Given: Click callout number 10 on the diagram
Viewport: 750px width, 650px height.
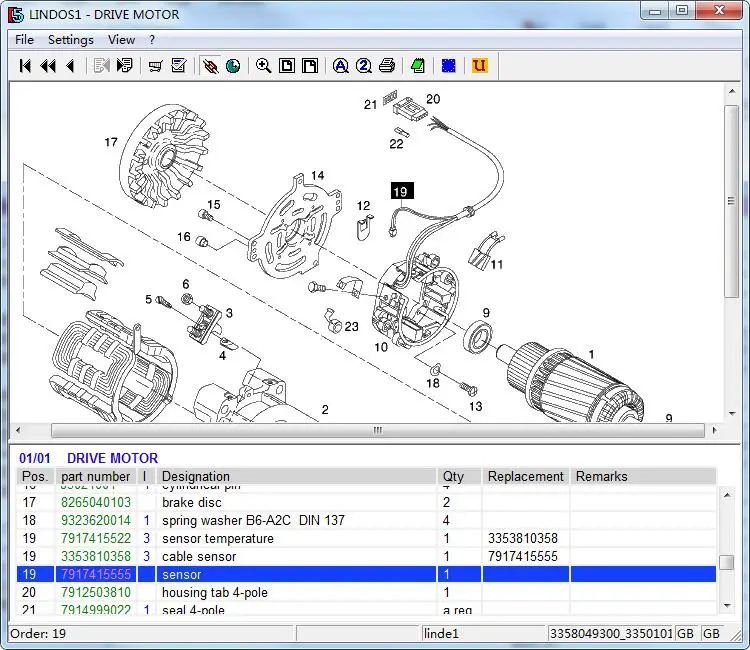Looking at the screenshot, I should point(381,347).
